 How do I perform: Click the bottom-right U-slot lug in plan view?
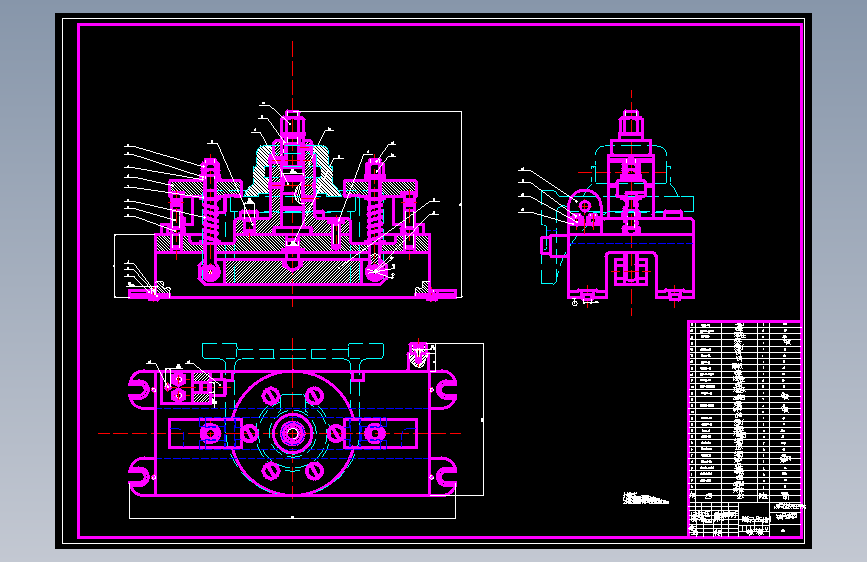tap(443, 476)
